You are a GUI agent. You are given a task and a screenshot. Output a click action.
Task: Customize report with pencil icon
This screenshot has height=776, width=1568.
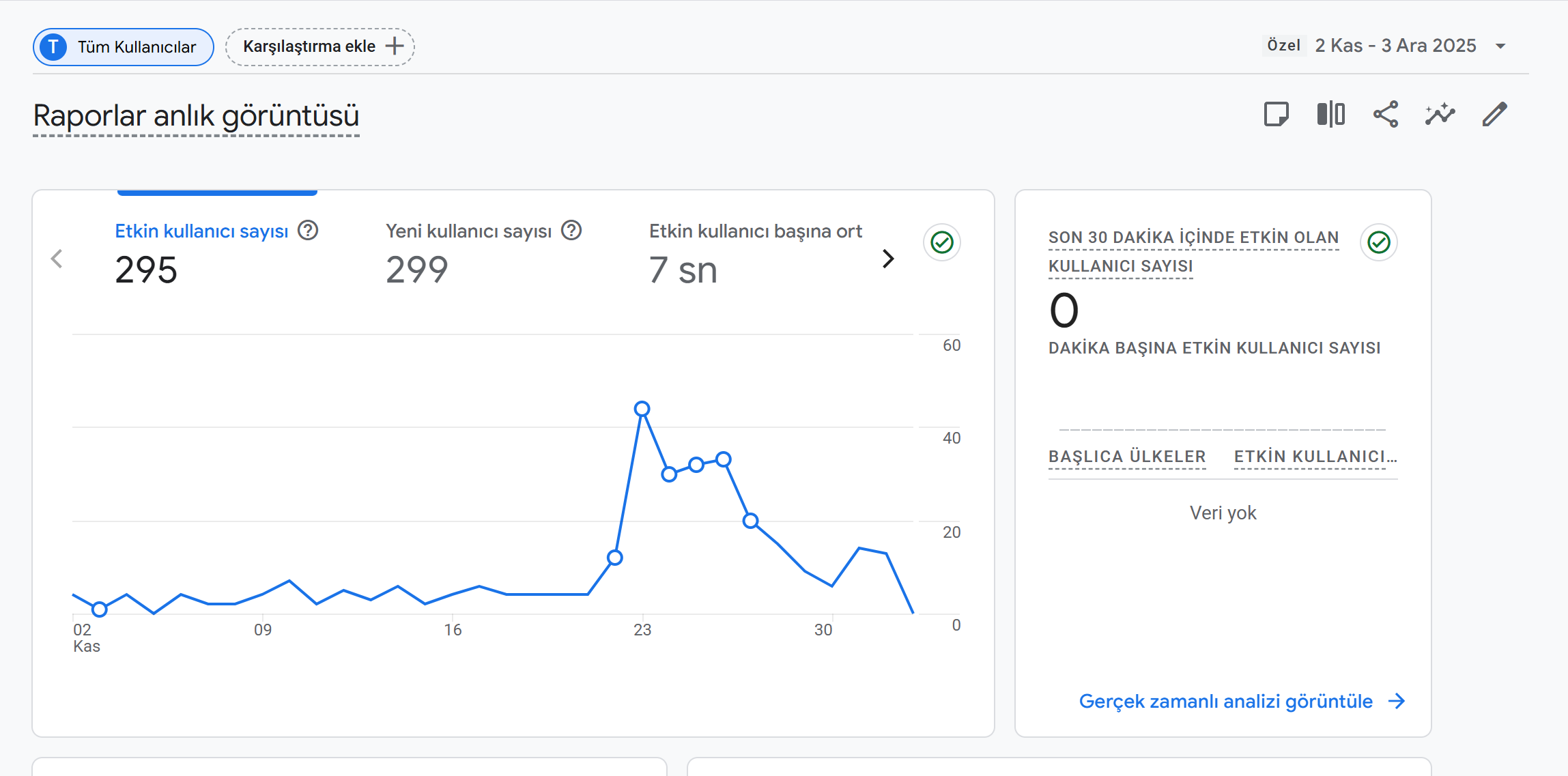coord(1494,115)
